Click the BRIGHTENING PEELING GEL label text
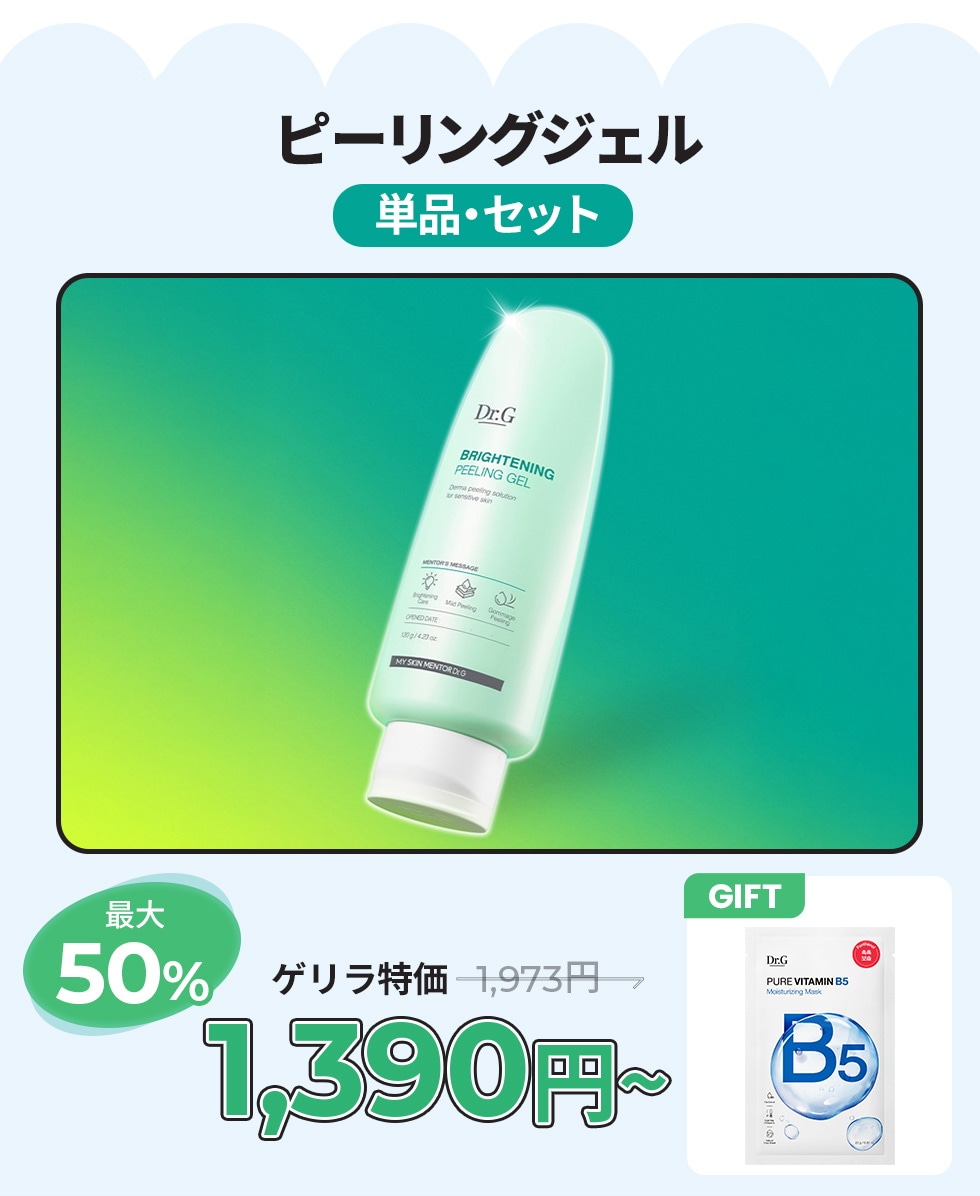Viewport: 980px width, 1196px height. coord(503,470)
